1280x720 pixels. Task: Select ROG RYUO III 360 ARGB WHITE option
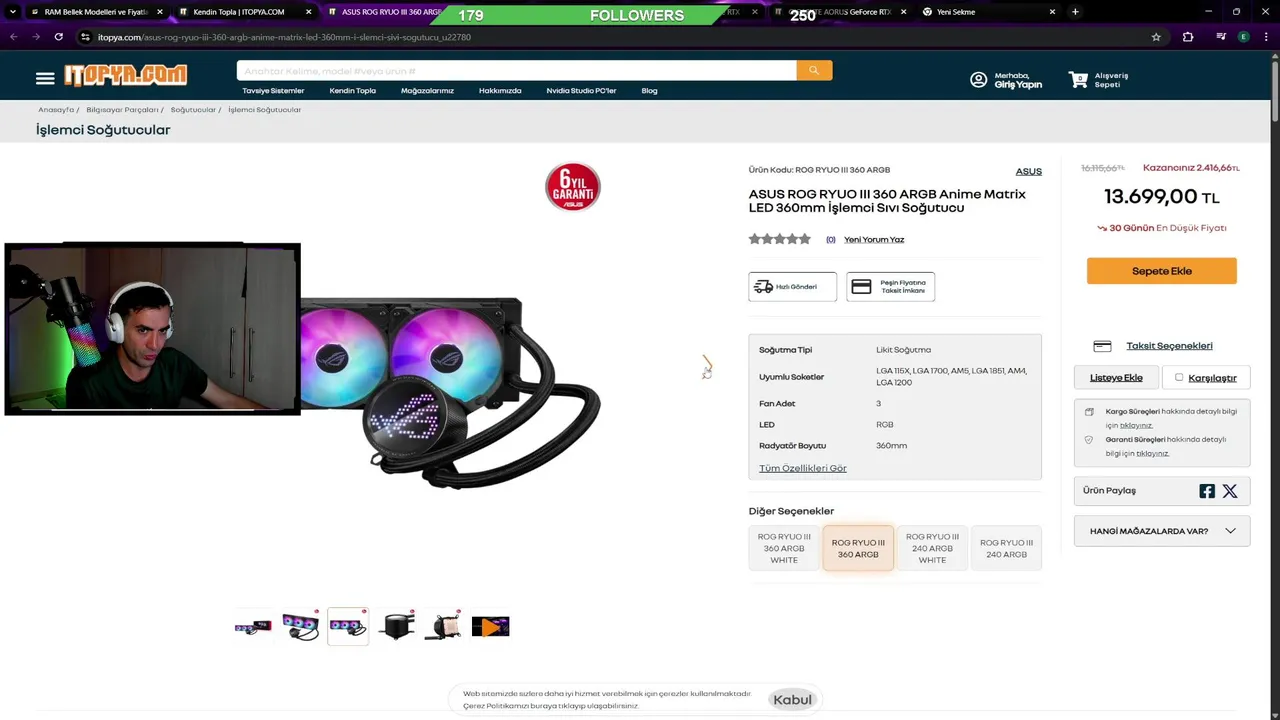click(784, 548)
